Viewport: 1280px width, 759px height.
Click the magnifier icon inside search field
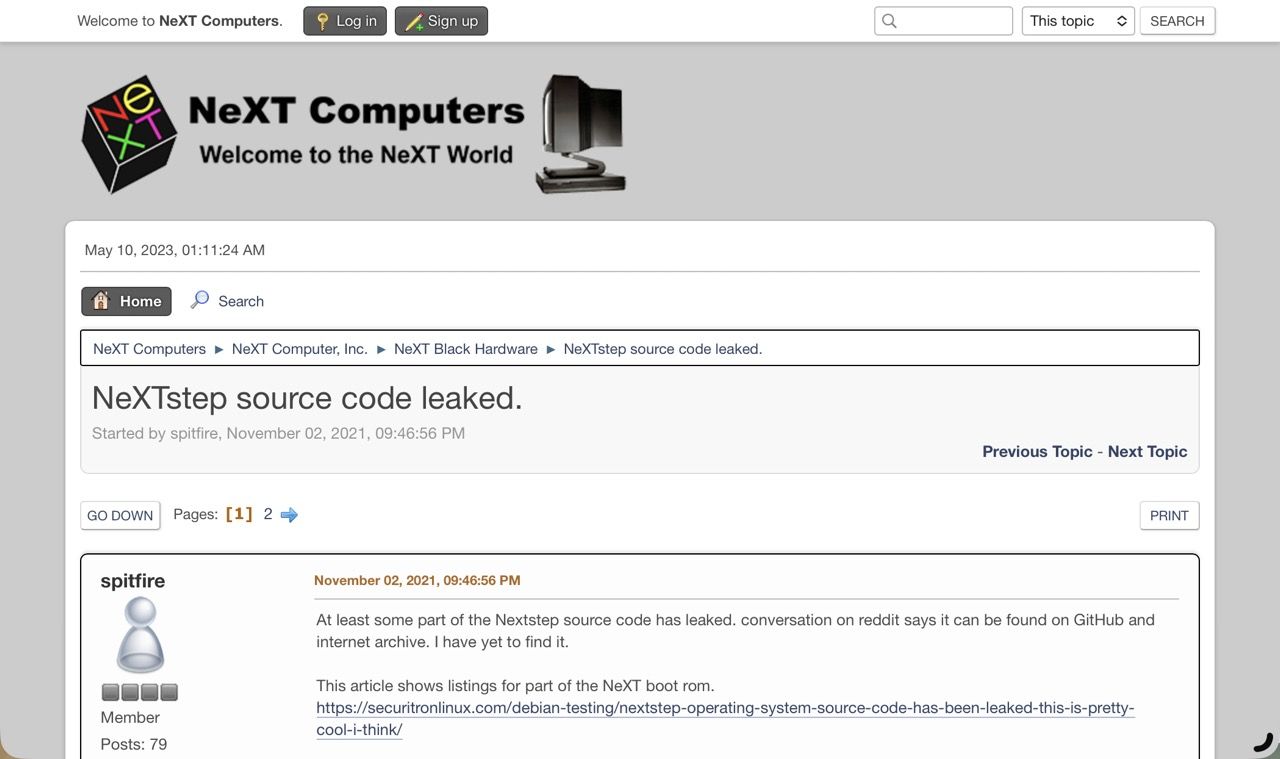coord(889,21)
